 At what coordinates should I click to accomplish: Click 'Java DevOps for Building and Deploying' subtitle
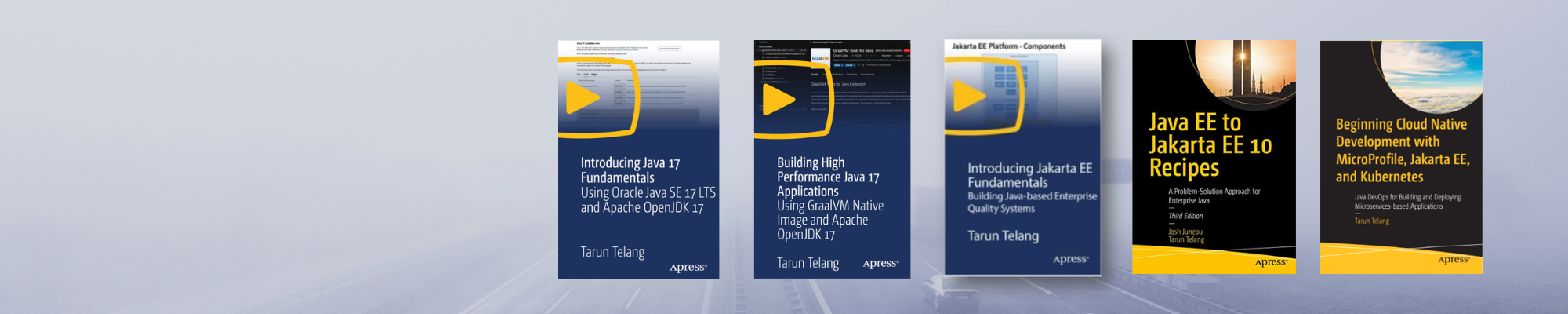(x=1407, y=197)
